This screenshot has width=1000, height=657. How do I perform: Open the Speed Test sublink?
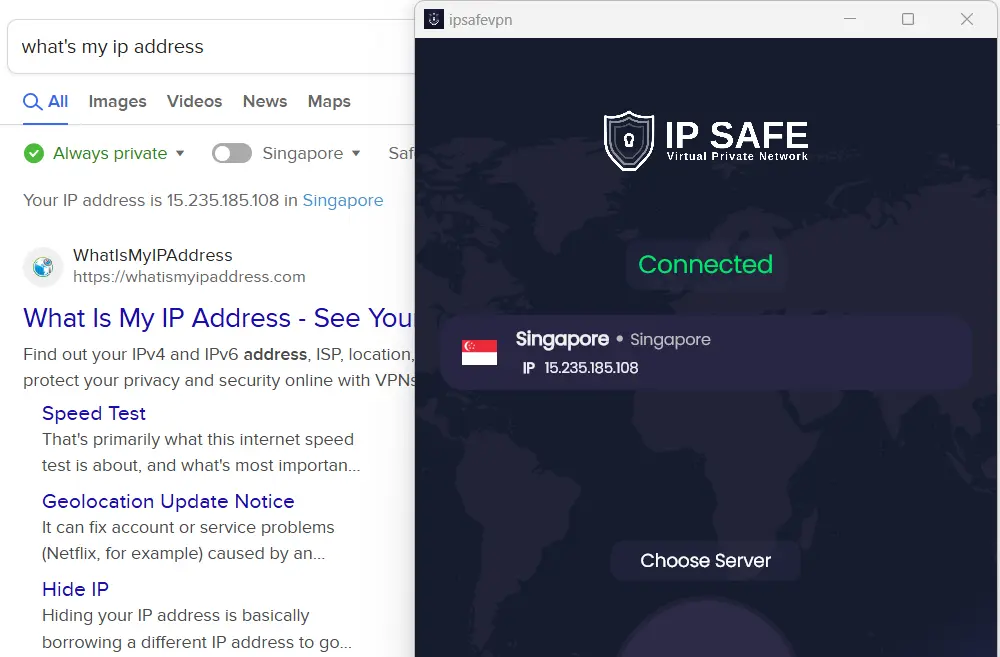pos(94,413)
